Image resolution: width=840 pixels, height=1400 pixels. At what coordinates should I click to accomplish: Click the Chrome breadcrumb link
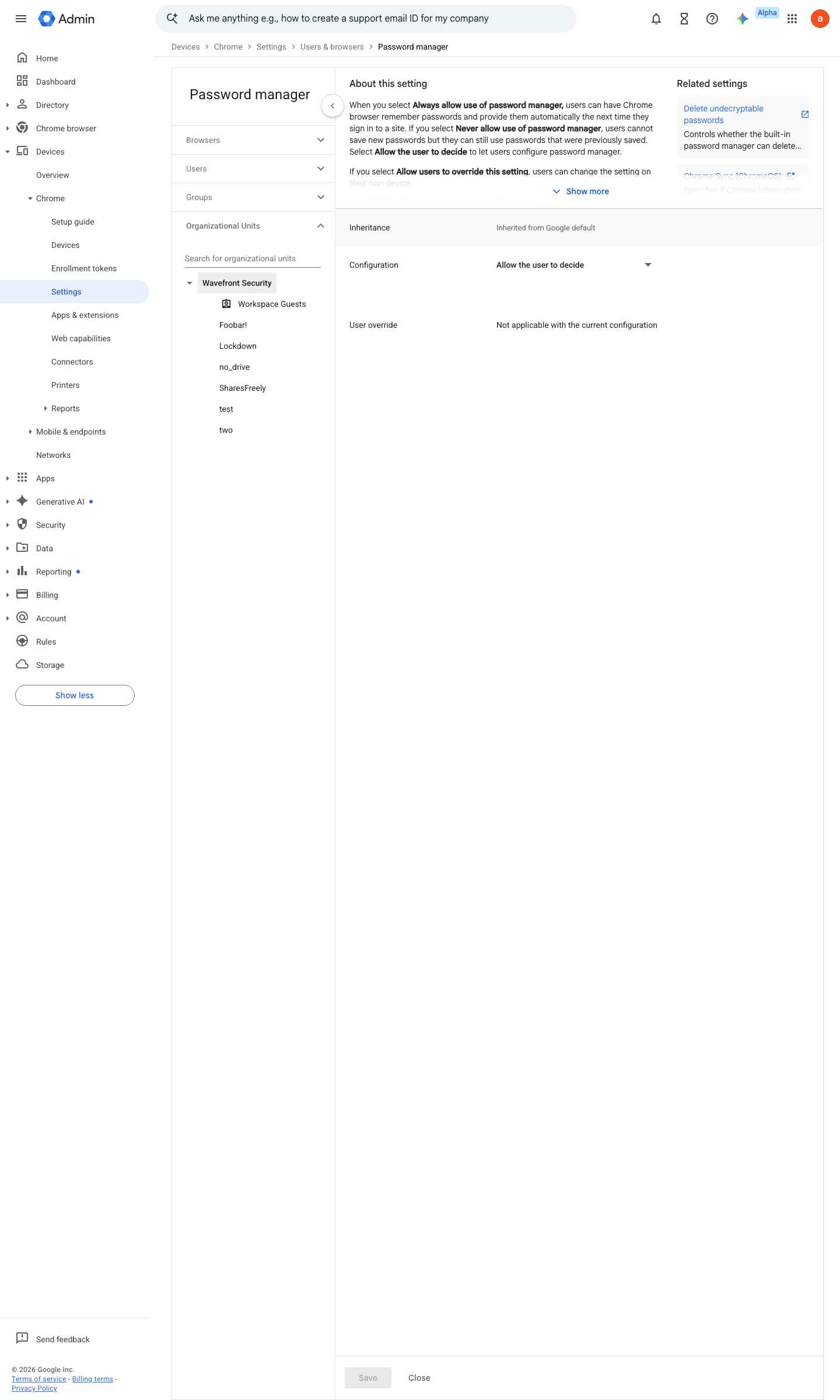tap(228, 47)
